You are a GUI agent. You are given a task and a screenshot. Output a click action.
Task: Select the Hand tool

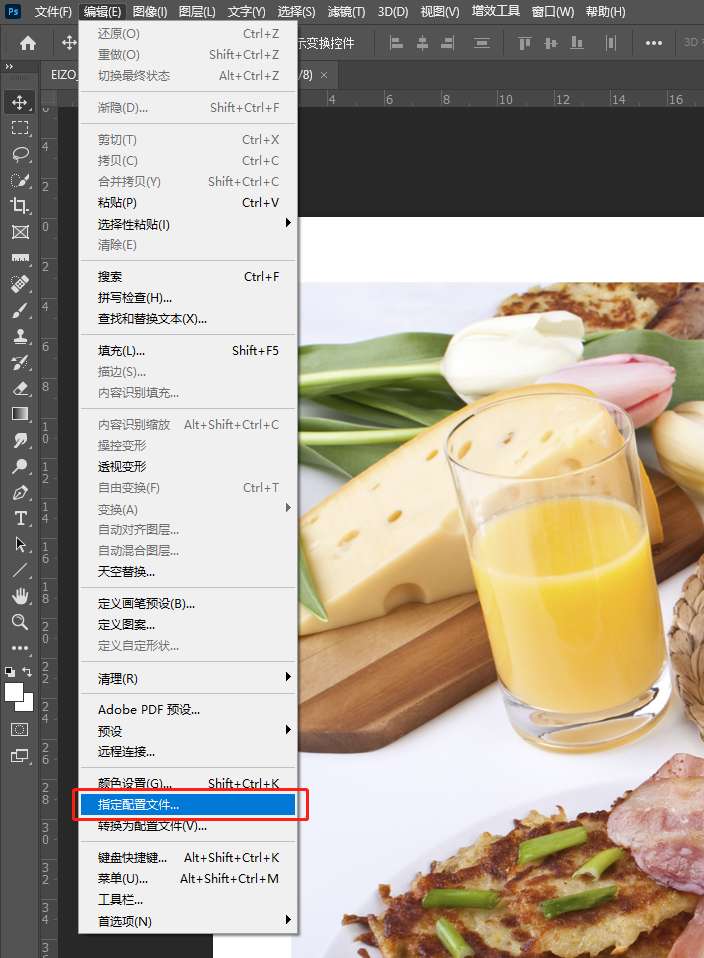20,596
